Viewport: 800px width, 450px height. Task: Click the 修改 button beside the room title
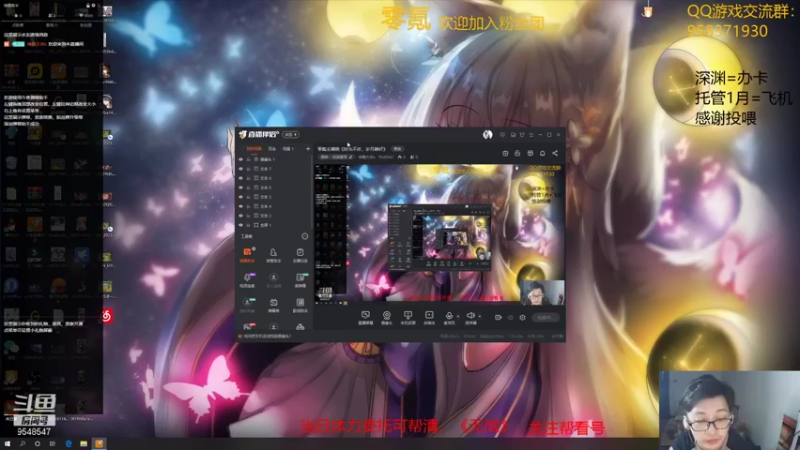pyautogui.click(x=397, y=148)
